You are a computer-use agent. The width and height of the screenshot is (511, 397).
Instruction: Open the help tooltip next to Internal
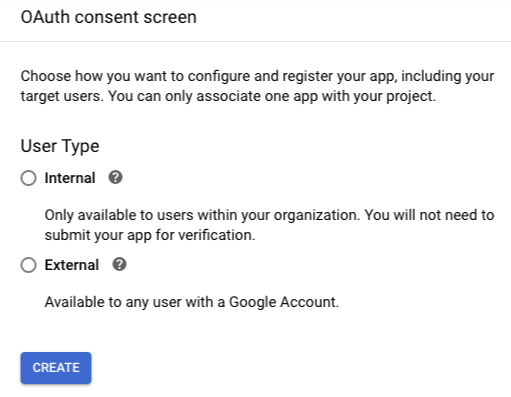pos(115,177)
